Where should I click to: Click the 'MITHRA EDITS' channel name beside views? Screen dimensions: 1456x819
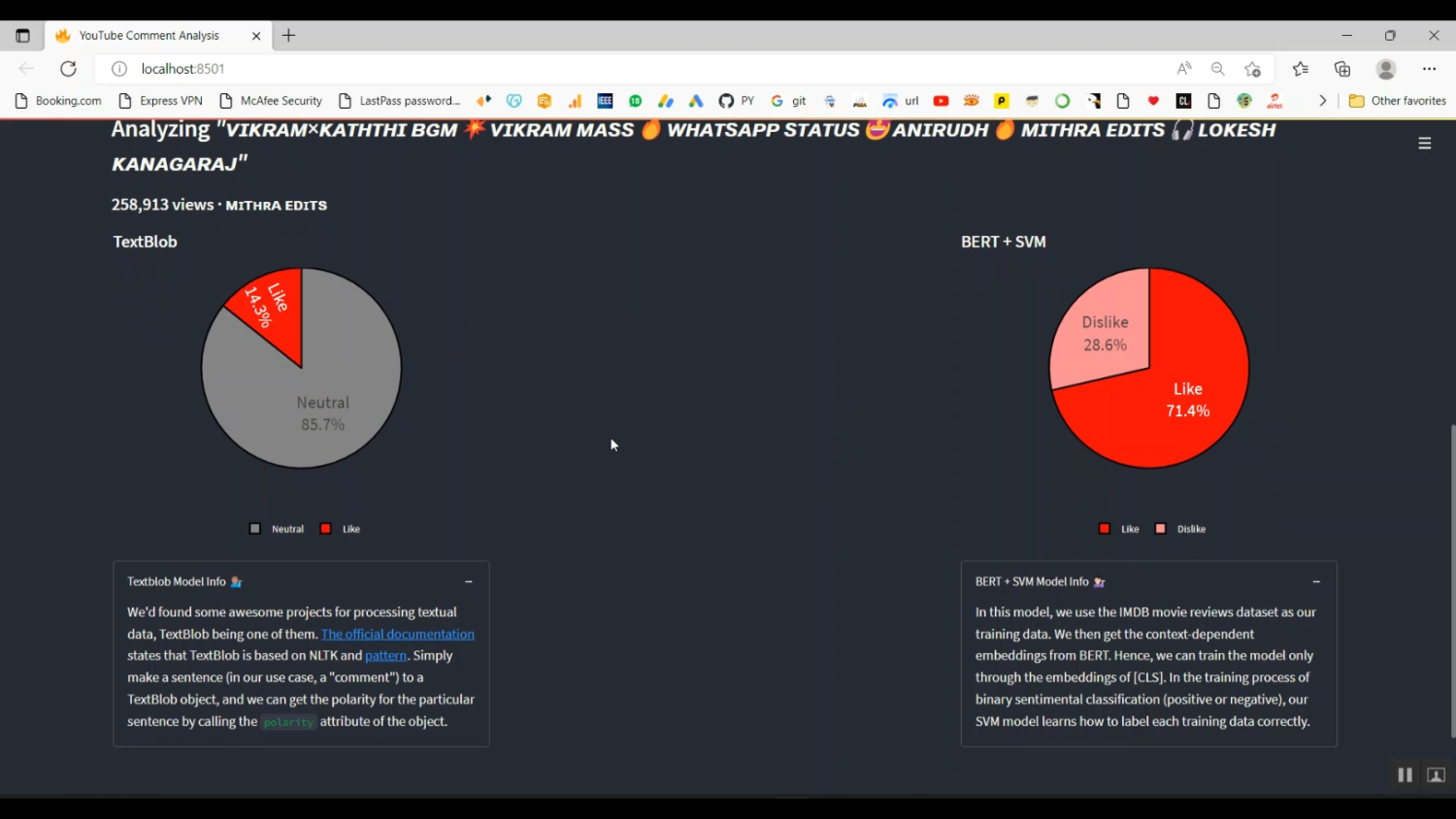pyautogui.click(x=277, y=206)
